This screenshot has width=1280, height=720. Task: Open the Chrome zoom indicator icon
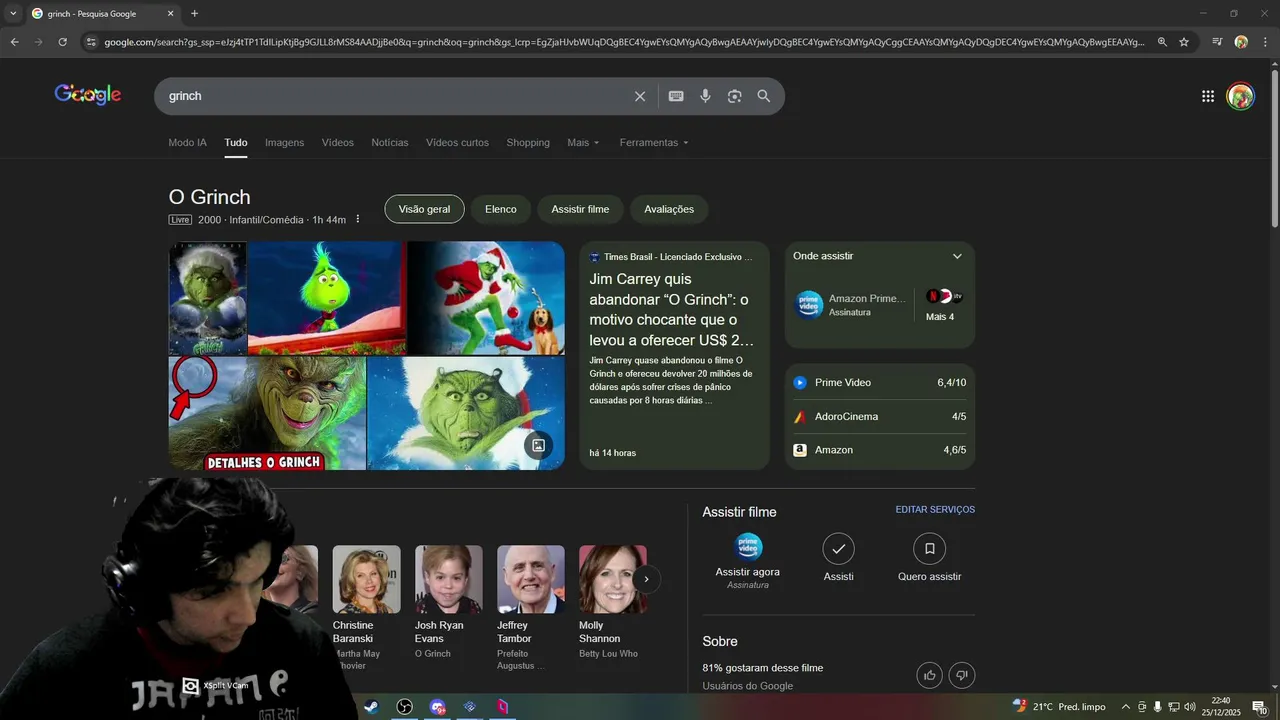(x=1162, y=42)
